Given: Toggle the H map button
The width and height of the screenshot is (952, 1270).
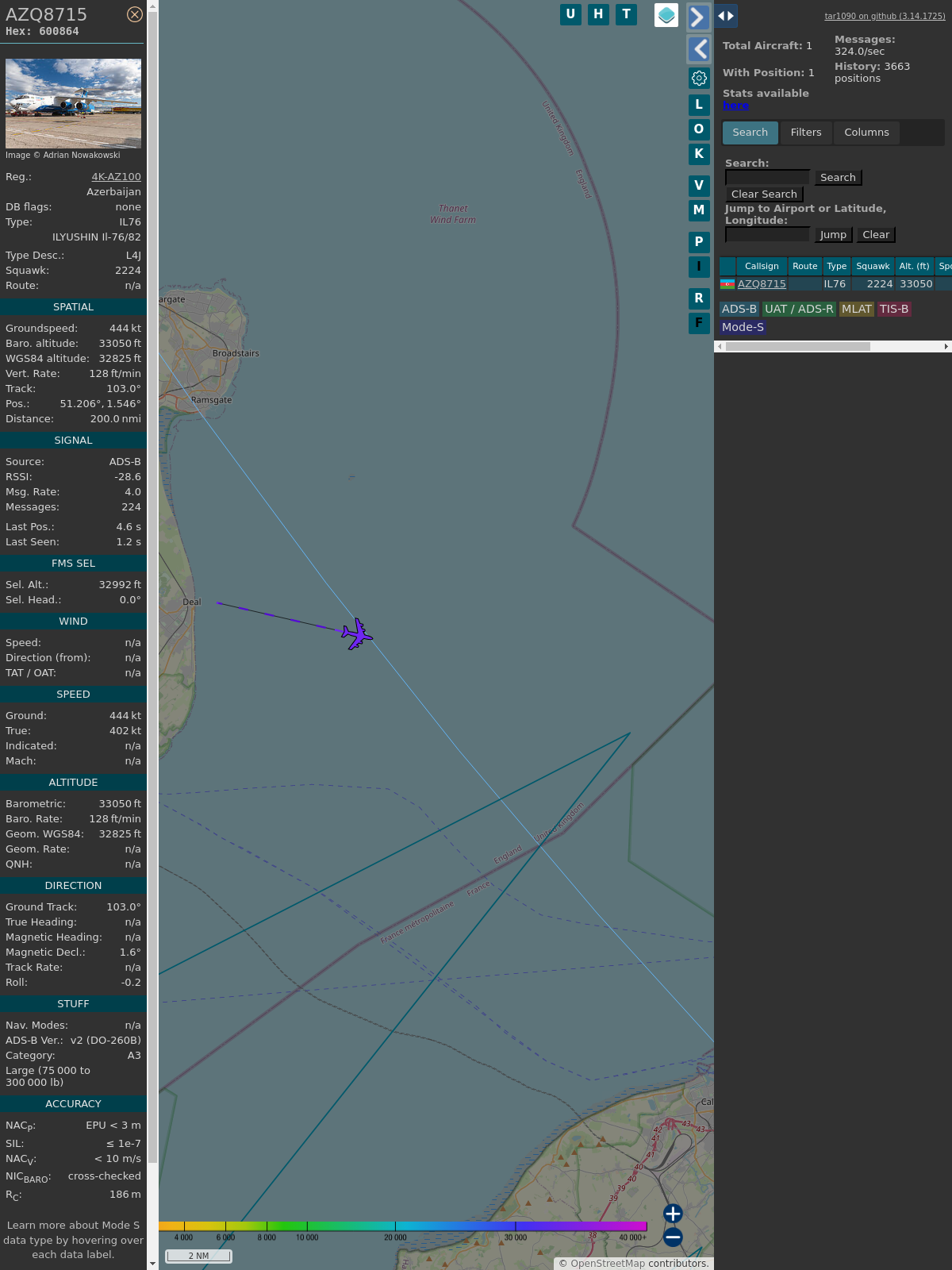Looking at the screenshot, I should coord(598,14).
